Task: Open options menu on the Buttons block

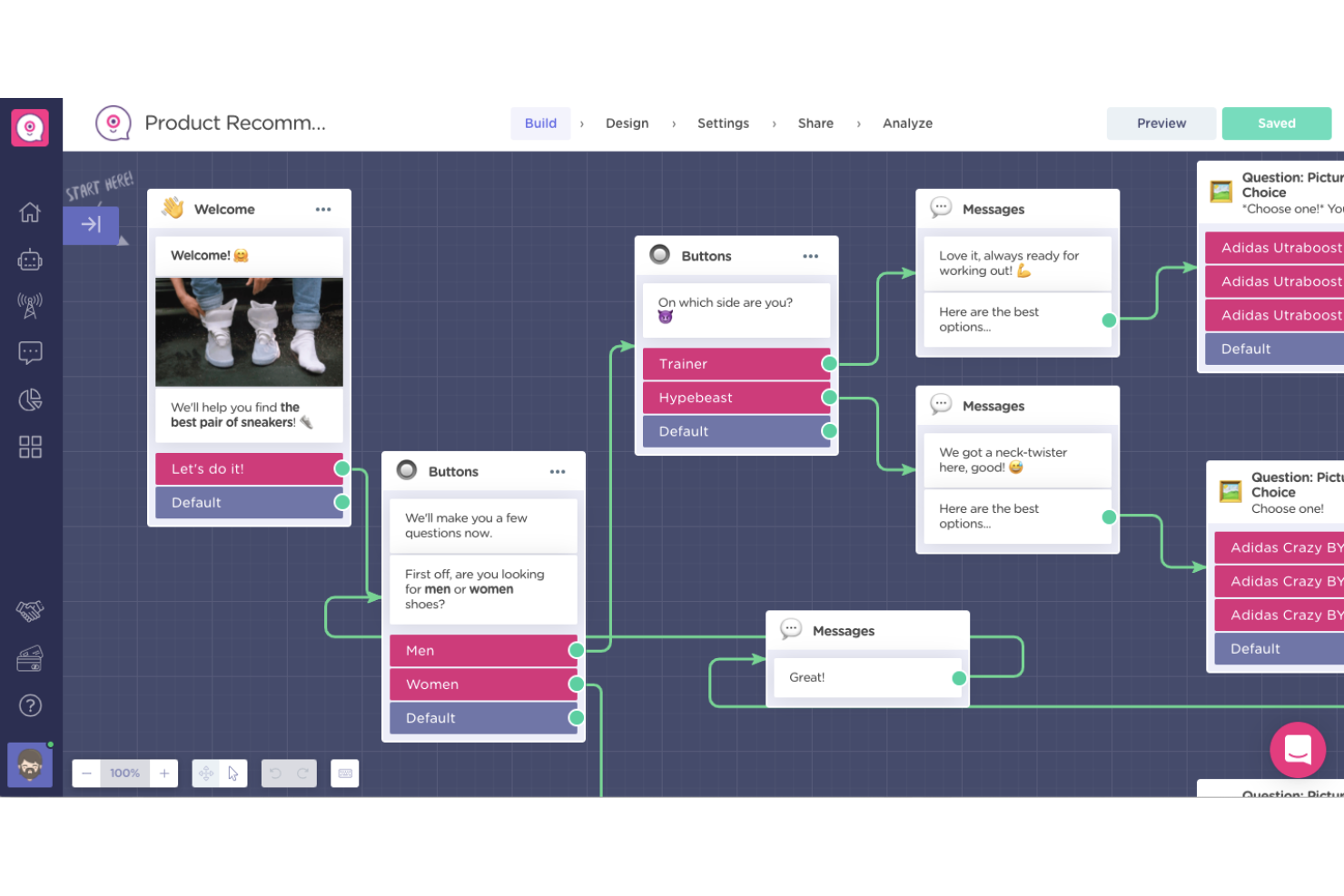Action: (x=811, y=256)
